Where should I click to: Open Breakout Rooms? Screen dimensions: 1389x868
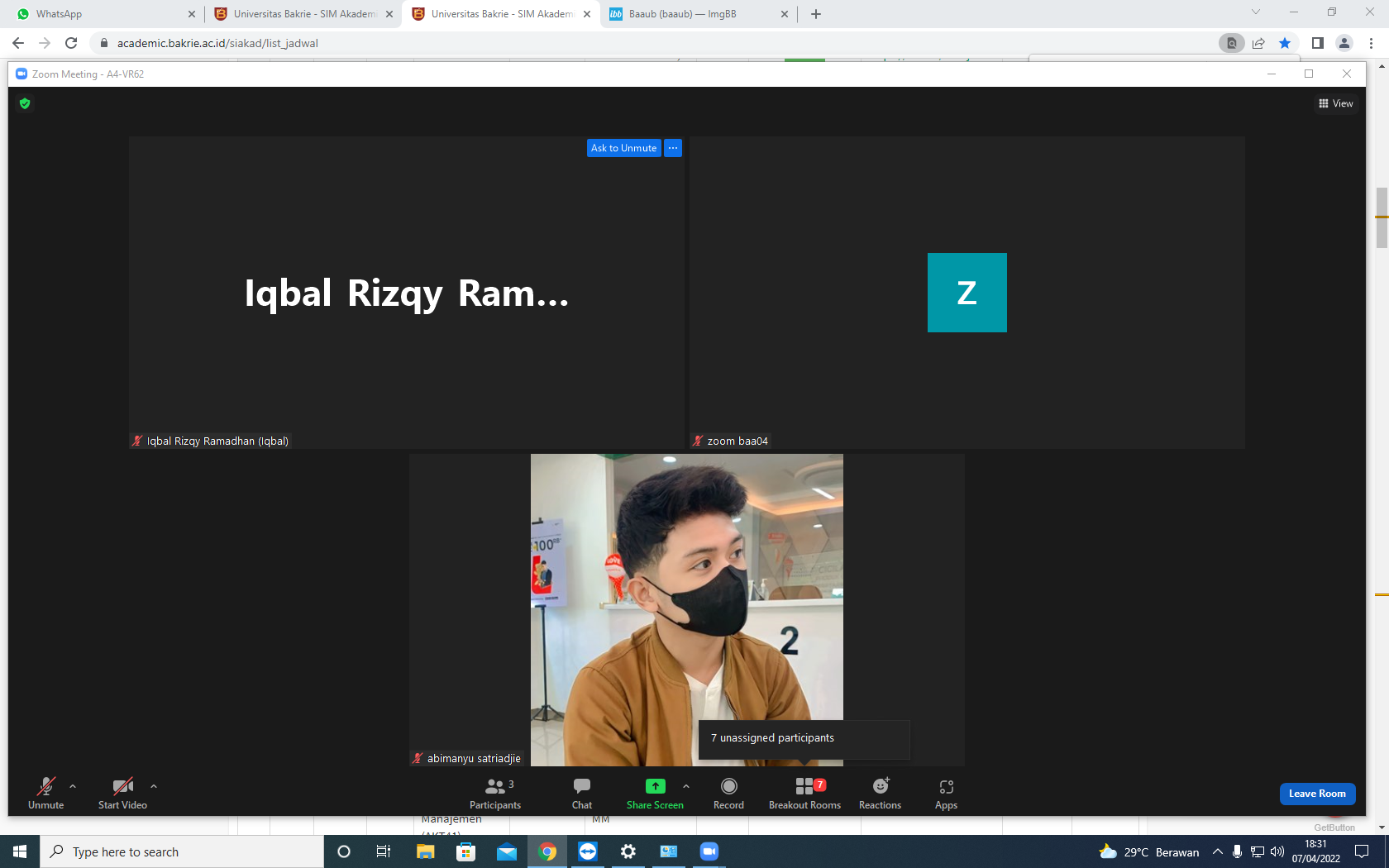[804, 794]
